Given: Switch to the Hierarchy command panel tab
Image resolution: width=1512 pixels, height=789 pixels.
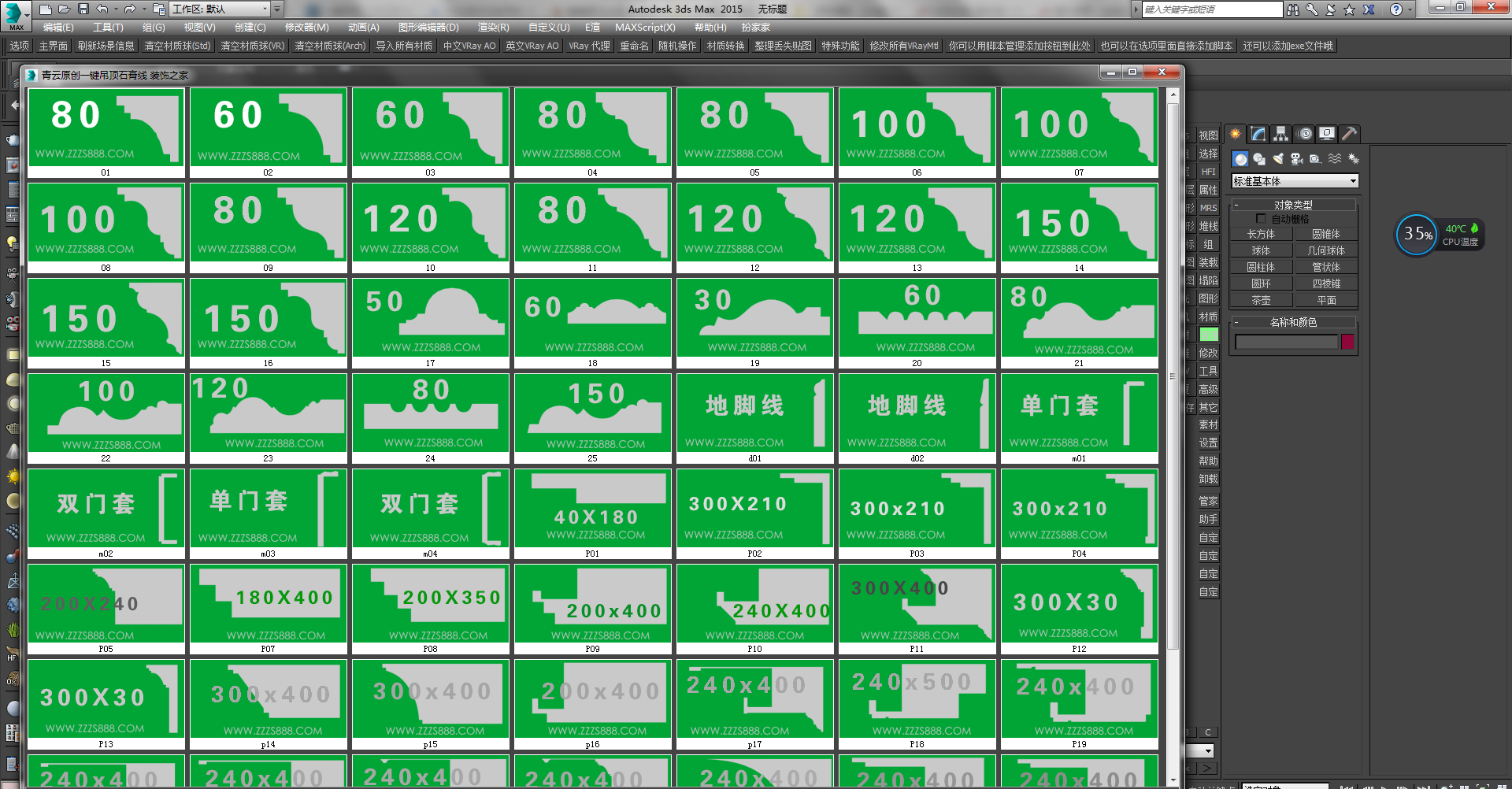Looking at the screenshot, I should tap(1281, 134).
